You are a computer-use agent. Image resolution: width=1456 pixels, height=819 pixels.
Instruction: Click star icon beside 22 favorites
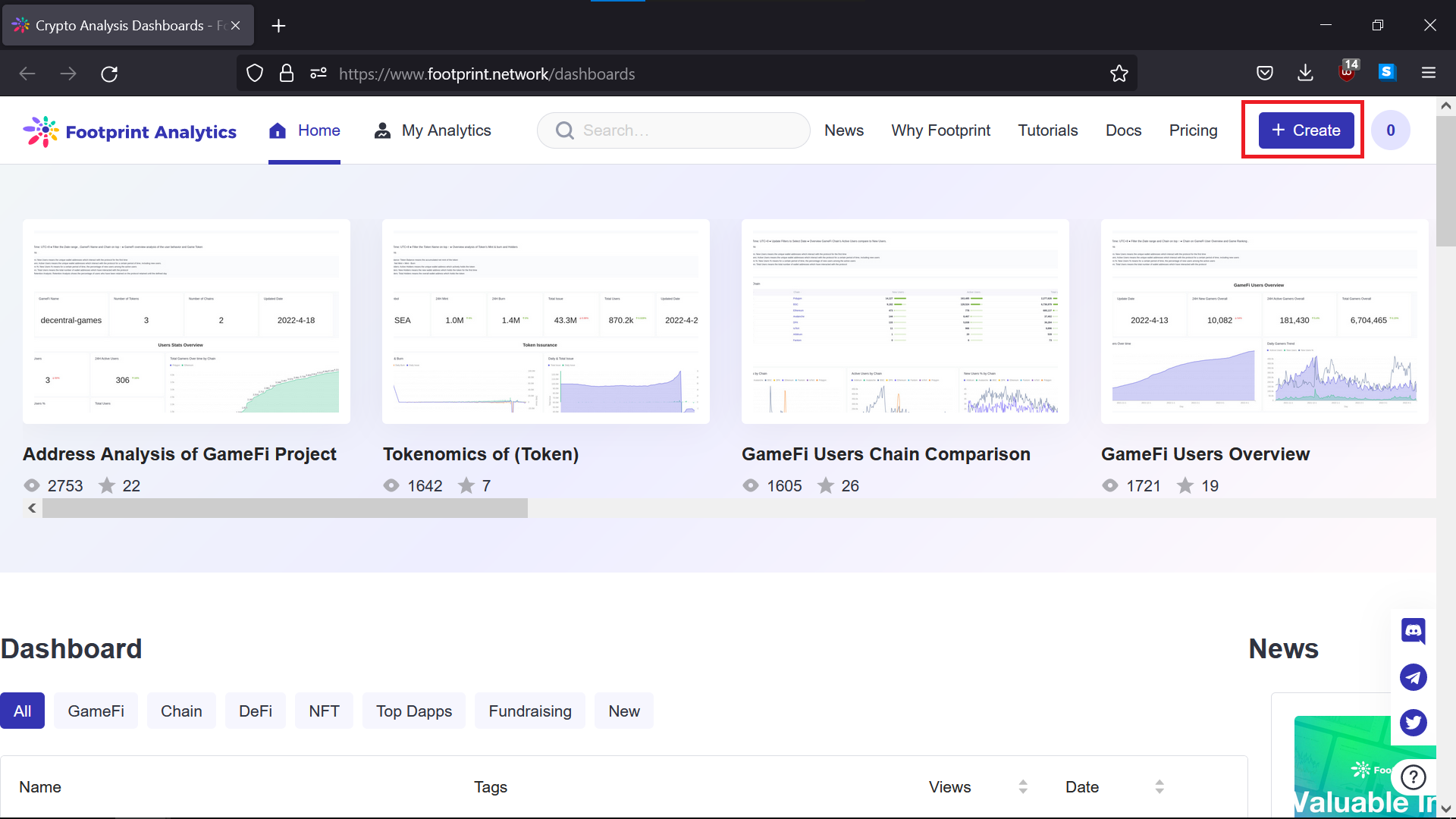[x=107, y=485]
